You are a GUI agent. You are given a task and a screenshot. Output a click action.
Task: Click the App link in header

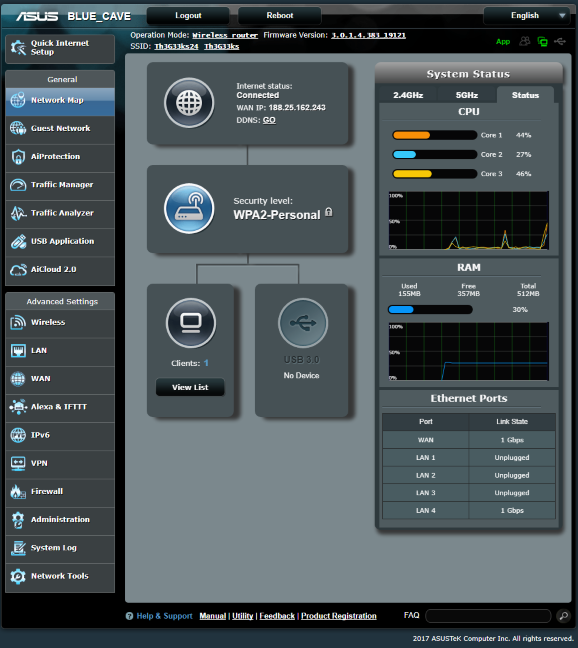tap(503, 42)
